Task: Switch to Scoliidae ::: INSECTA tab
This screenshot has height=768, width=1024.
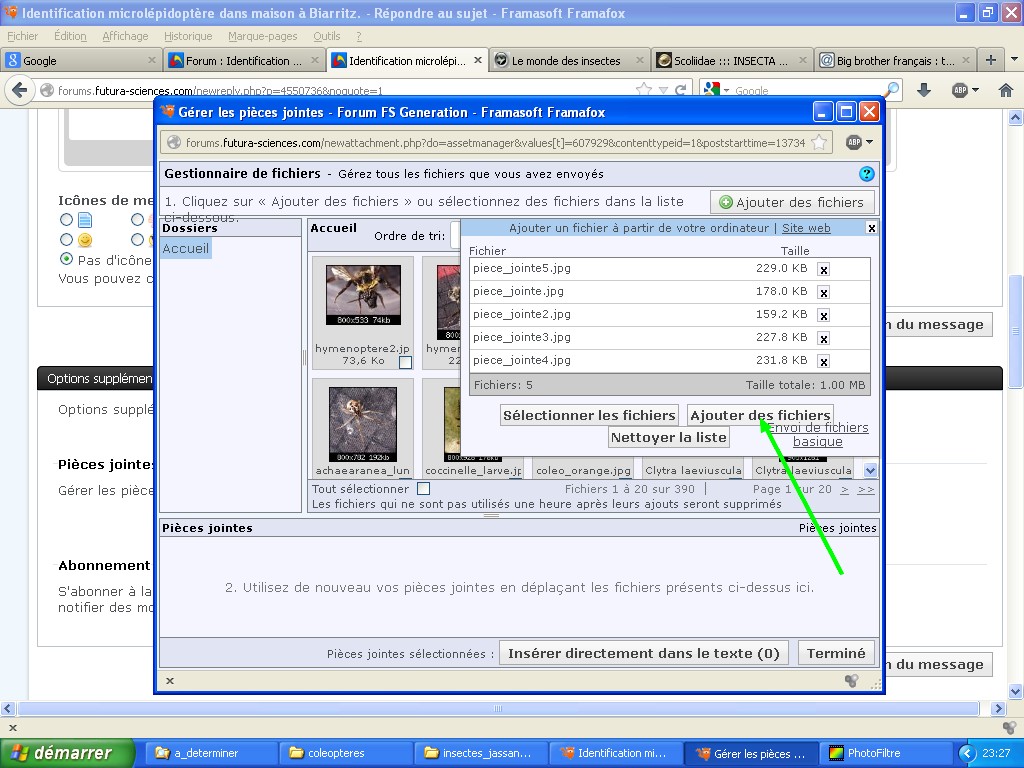Action: click(732, 60)
